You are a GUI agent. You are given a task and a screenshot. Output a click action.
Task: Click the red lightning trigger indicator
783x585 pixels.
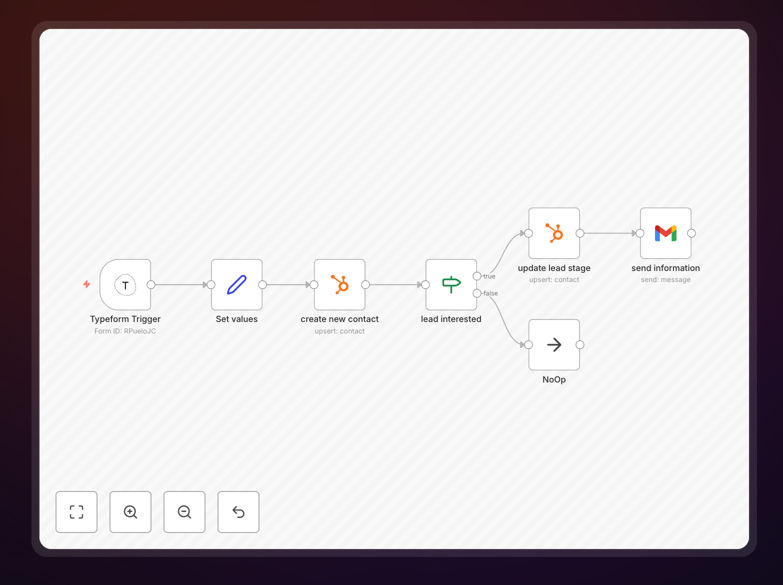(86, 284)
